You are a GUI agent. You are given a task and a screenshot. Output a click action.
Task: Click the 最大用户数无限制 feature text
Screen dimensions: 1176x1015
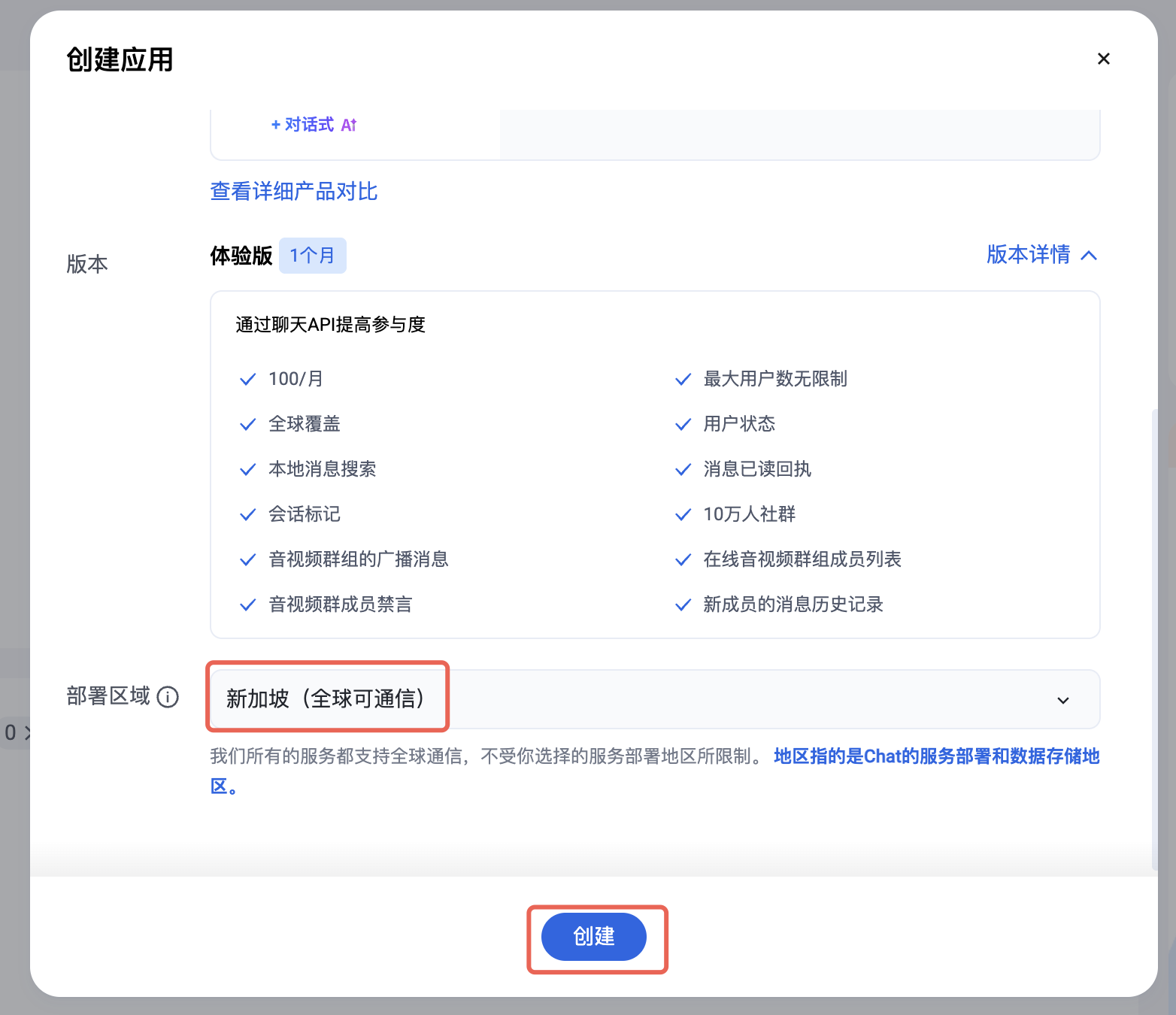(775, 379)
